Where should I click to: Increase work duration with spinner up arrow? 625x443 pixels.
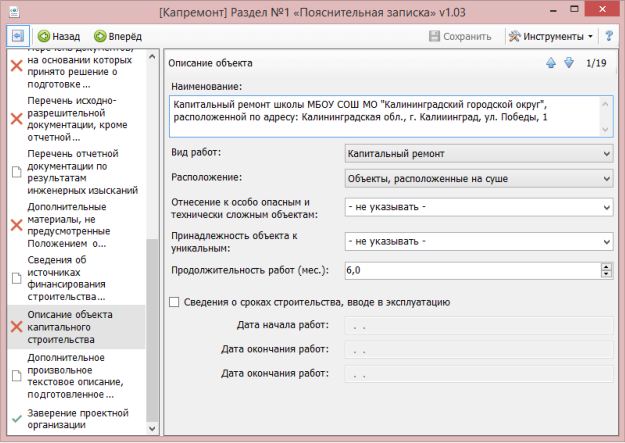pos(606,266)
